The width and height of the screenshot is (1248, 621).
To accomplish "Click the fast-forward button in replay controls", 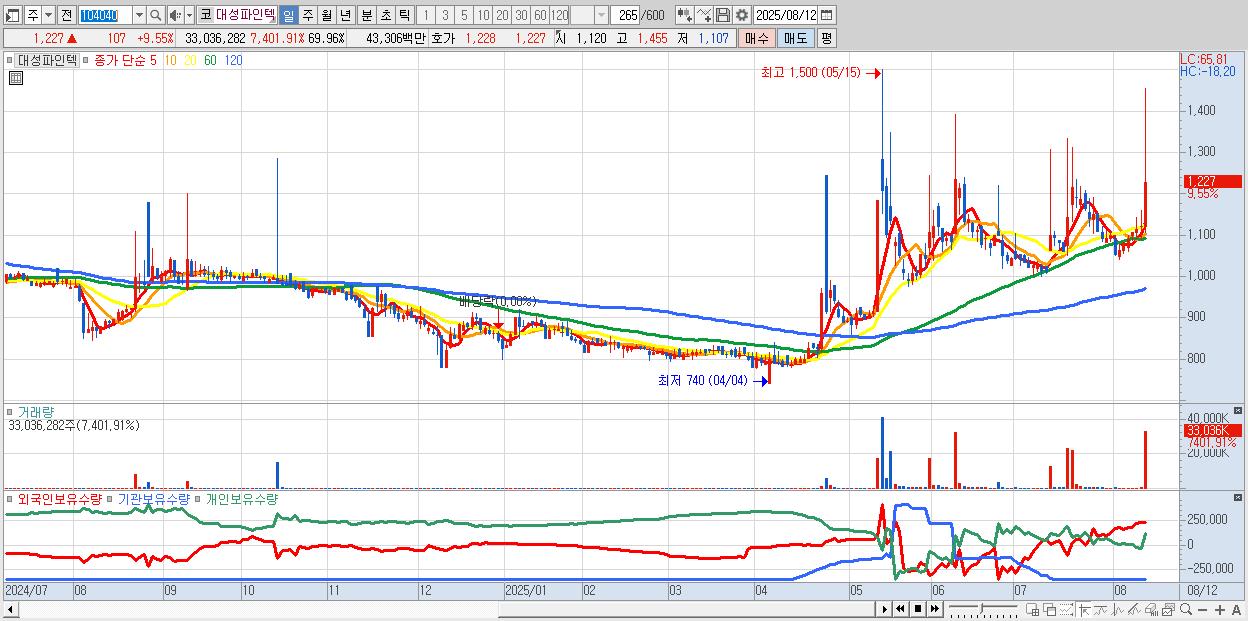I will click(x=934, y=609).
